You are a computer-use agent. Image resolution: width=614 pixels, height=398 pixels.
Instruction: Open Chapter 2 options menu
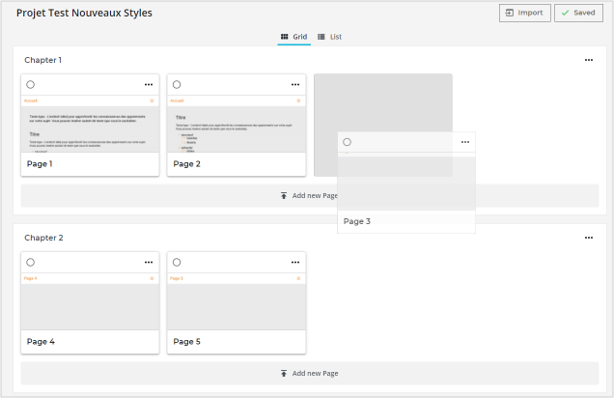coord(589,238)
